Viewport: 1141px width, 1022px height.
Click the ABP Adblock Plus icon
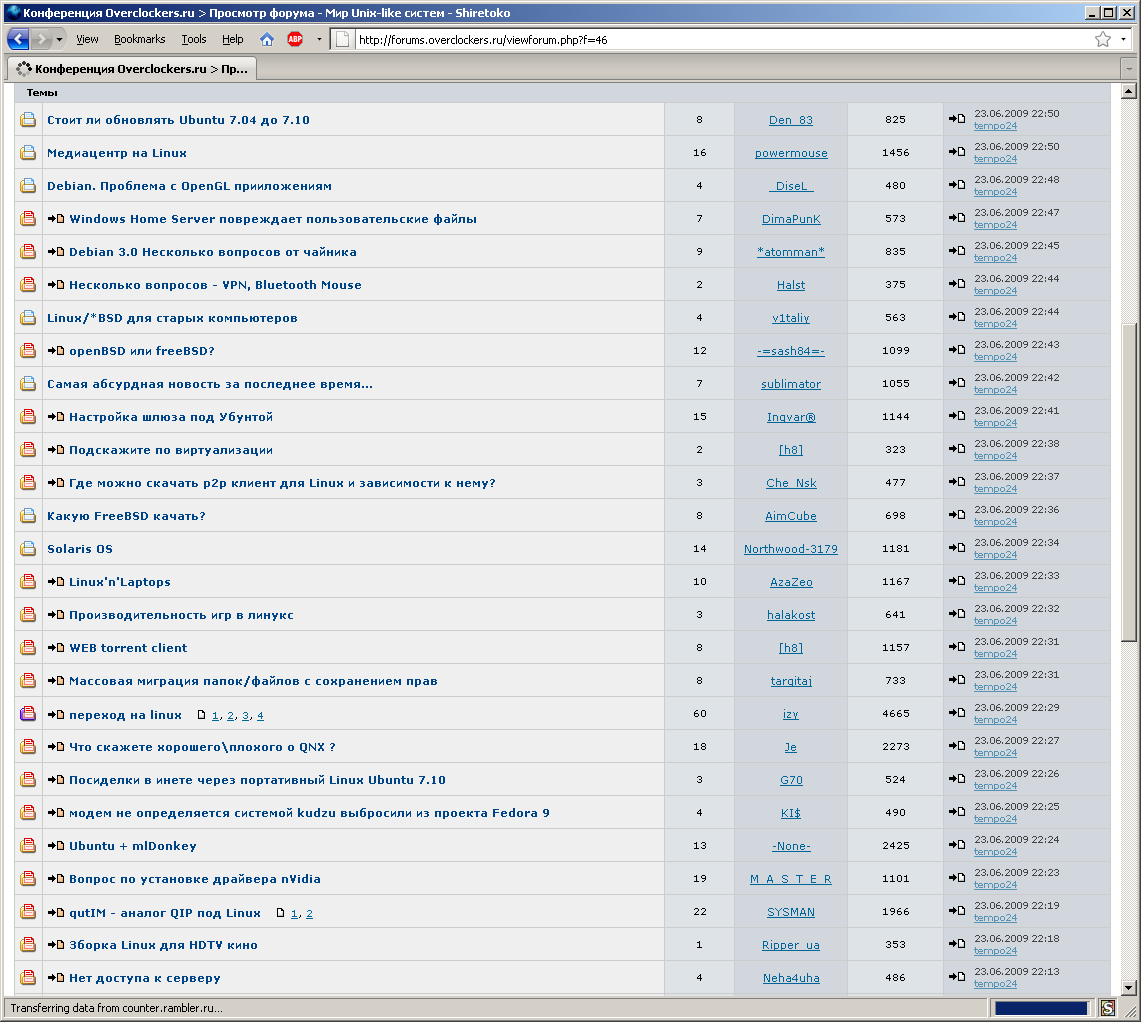click(295, 39)
